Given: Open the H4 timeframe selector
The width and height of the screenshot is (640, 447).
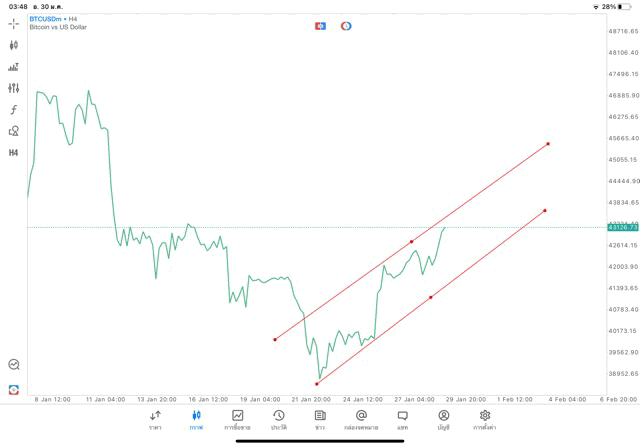Looking at the screenshot, I should coord(14,153).
